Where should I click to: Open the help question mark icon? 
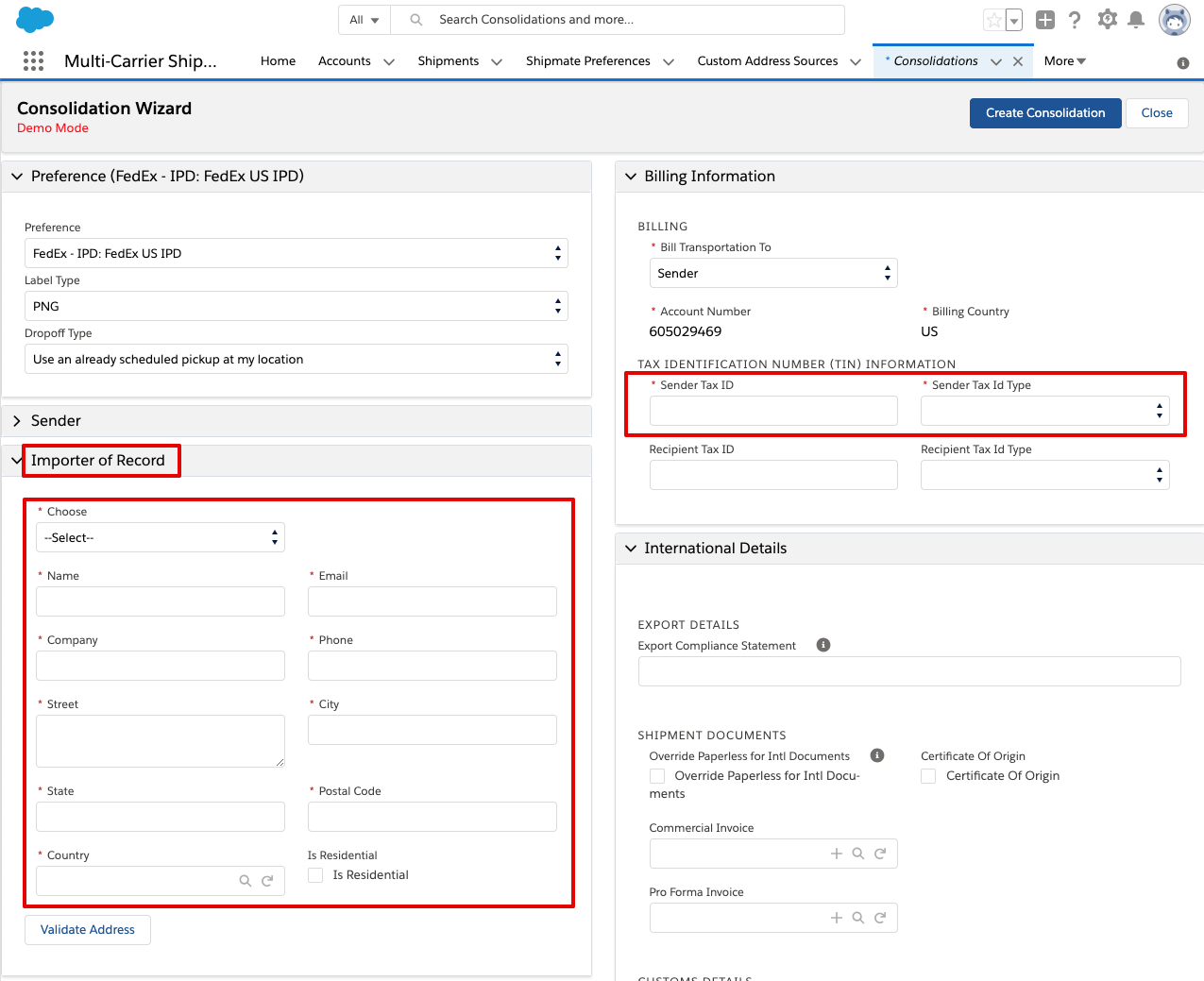coord(1075,20)
